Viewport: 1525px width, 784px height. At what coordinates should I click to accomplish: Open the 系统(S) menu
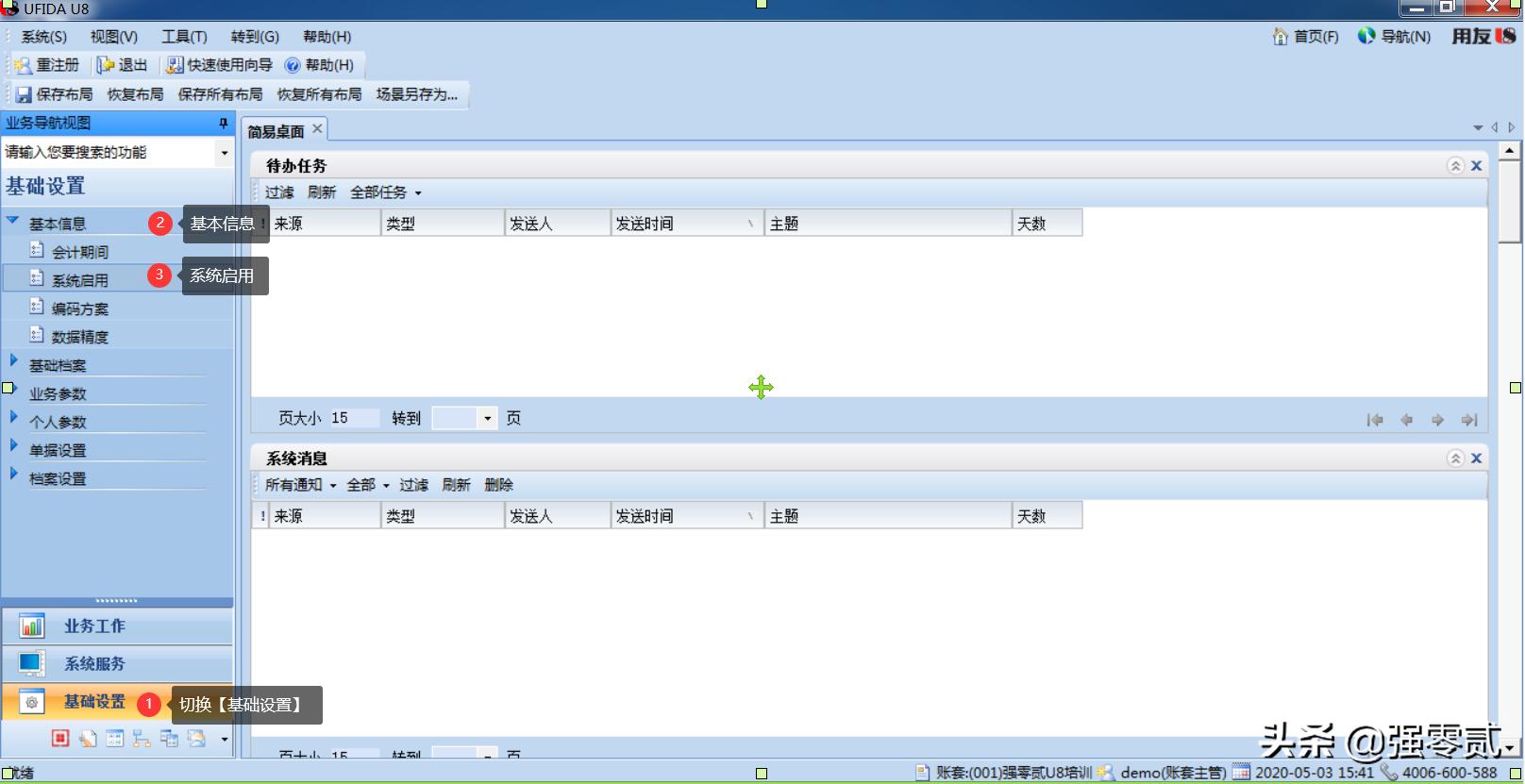(43, 37)
